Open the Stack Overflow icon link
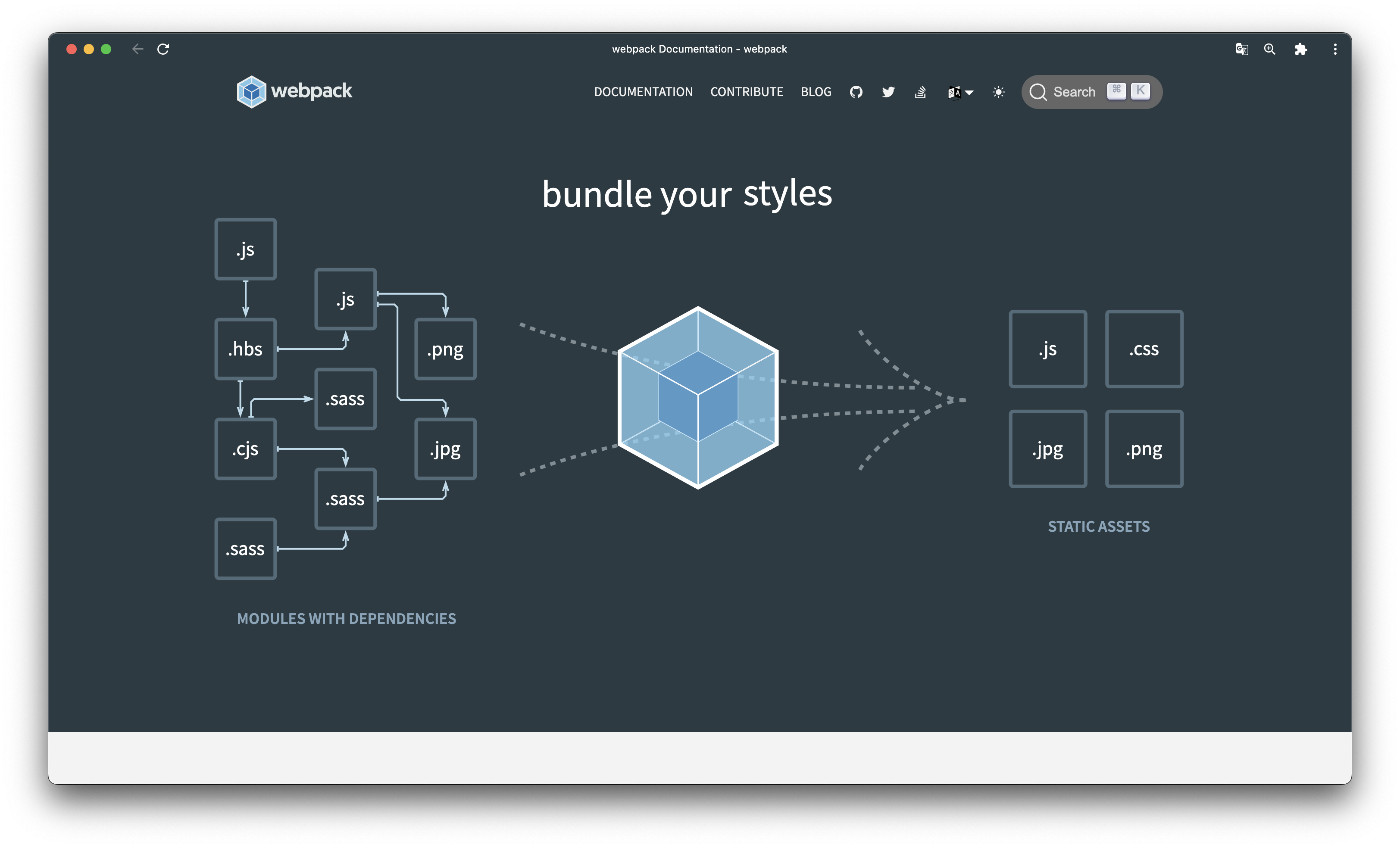 (920, 92)
